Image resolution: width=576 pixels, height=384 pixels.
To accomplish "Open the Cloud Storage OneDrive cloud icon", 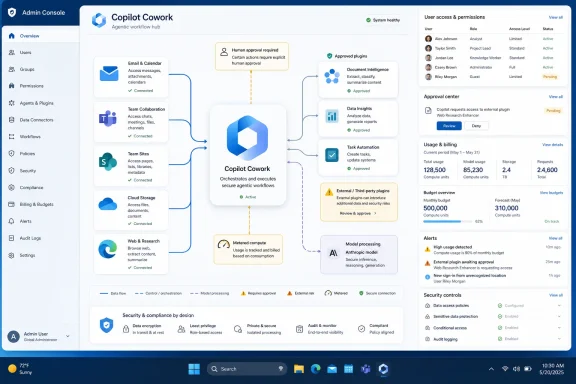I will click(x=108, y=204).
